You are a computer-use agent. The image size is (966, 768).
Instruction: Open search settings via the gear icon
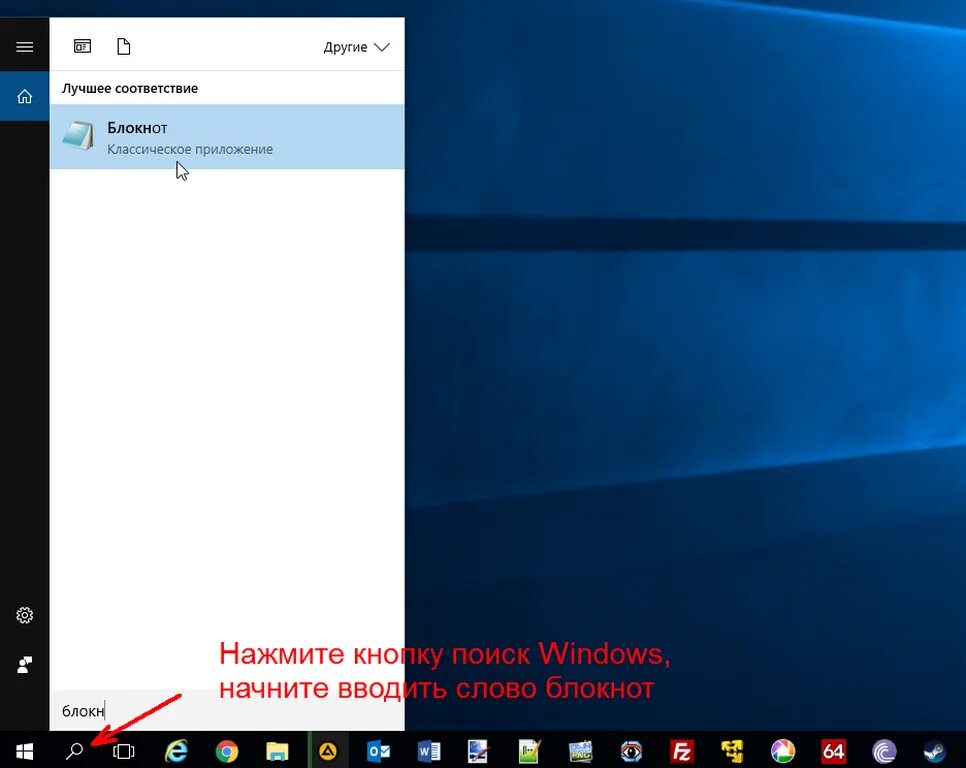(24, 615)
